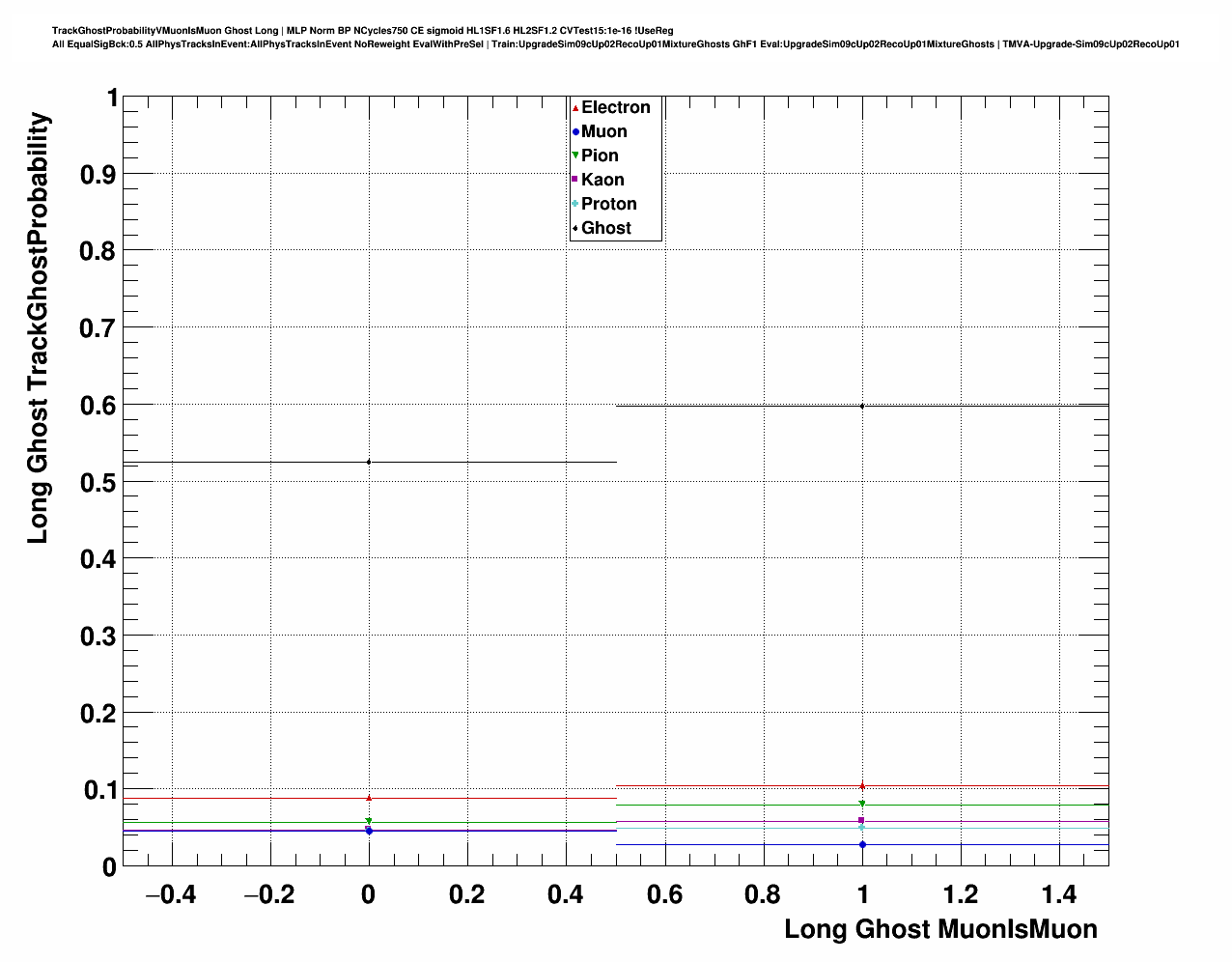Click the 'Muon' legend label
Image resolution: width=1232 pixels, height=962 pixels.
[x=604, y=132]
